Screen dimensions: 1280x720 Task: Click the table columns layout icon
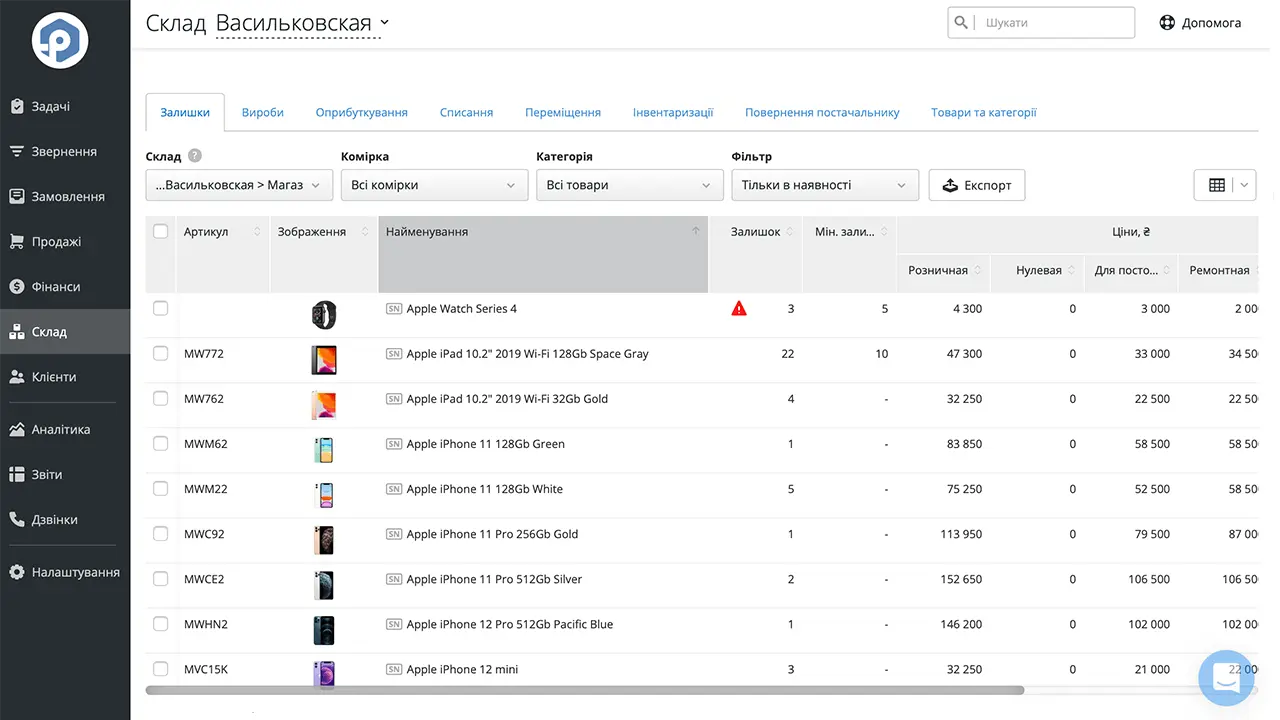coord(1216,185)
